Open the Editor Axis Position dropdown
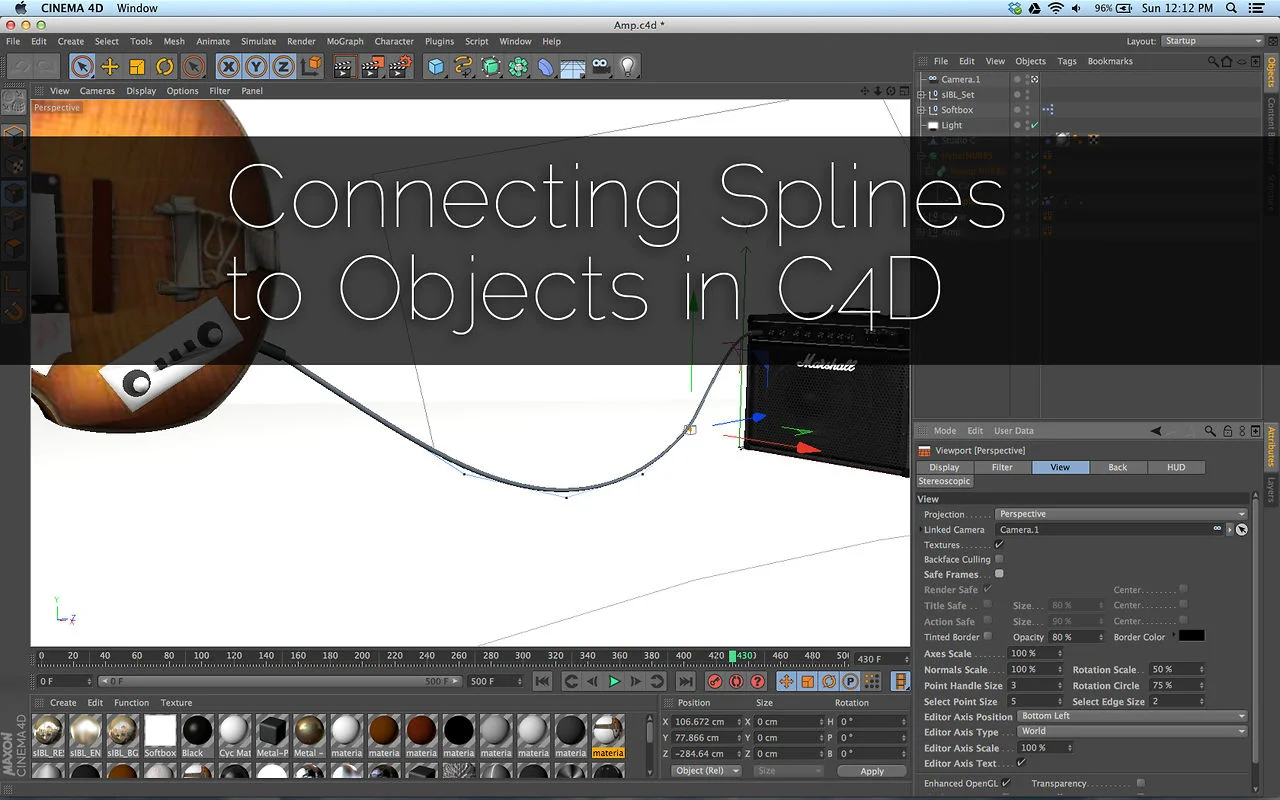This screenshot has height=800, width=1280. tap(1132, 716)
